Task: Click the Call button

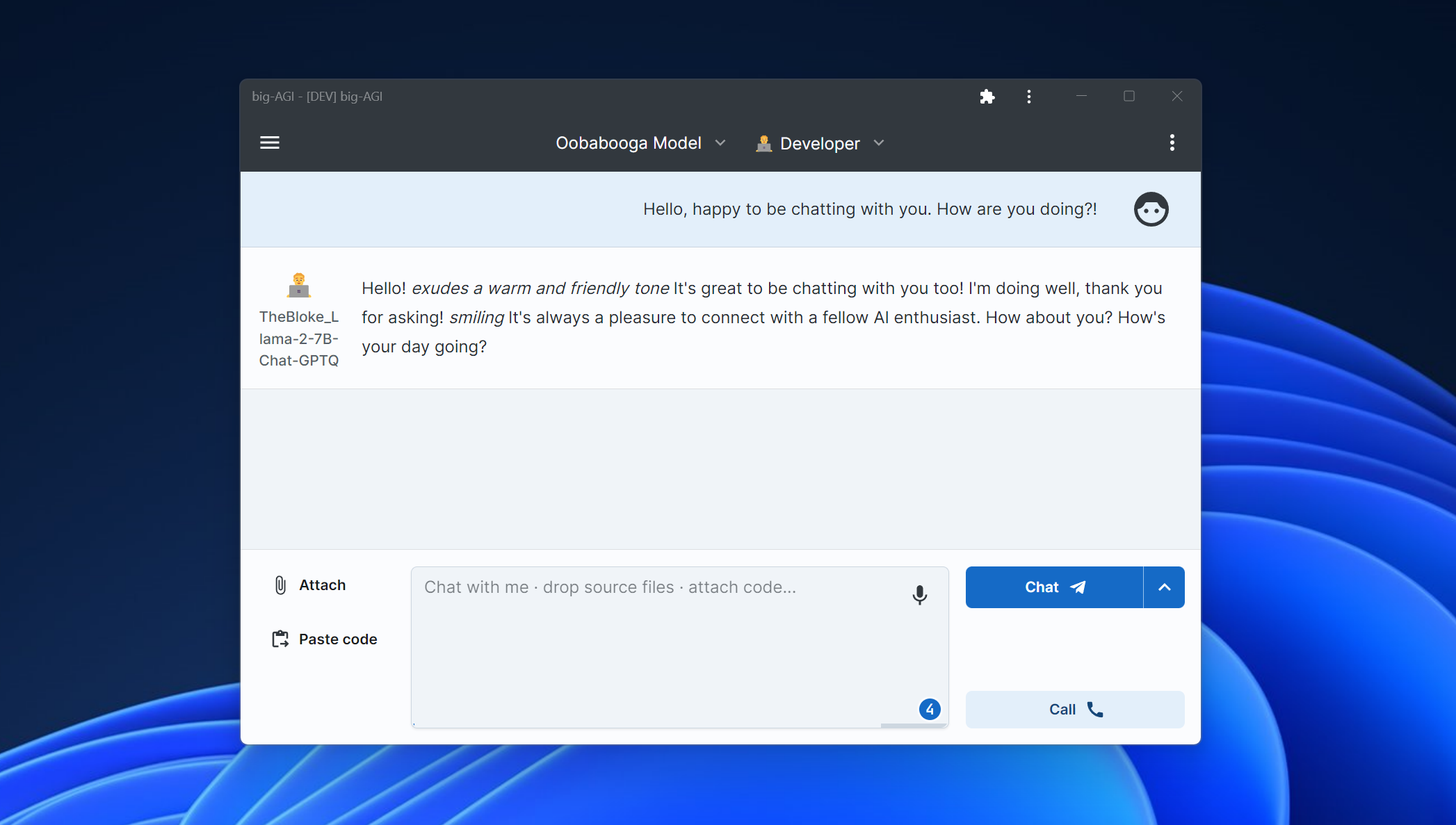Action: point(1074,709)
